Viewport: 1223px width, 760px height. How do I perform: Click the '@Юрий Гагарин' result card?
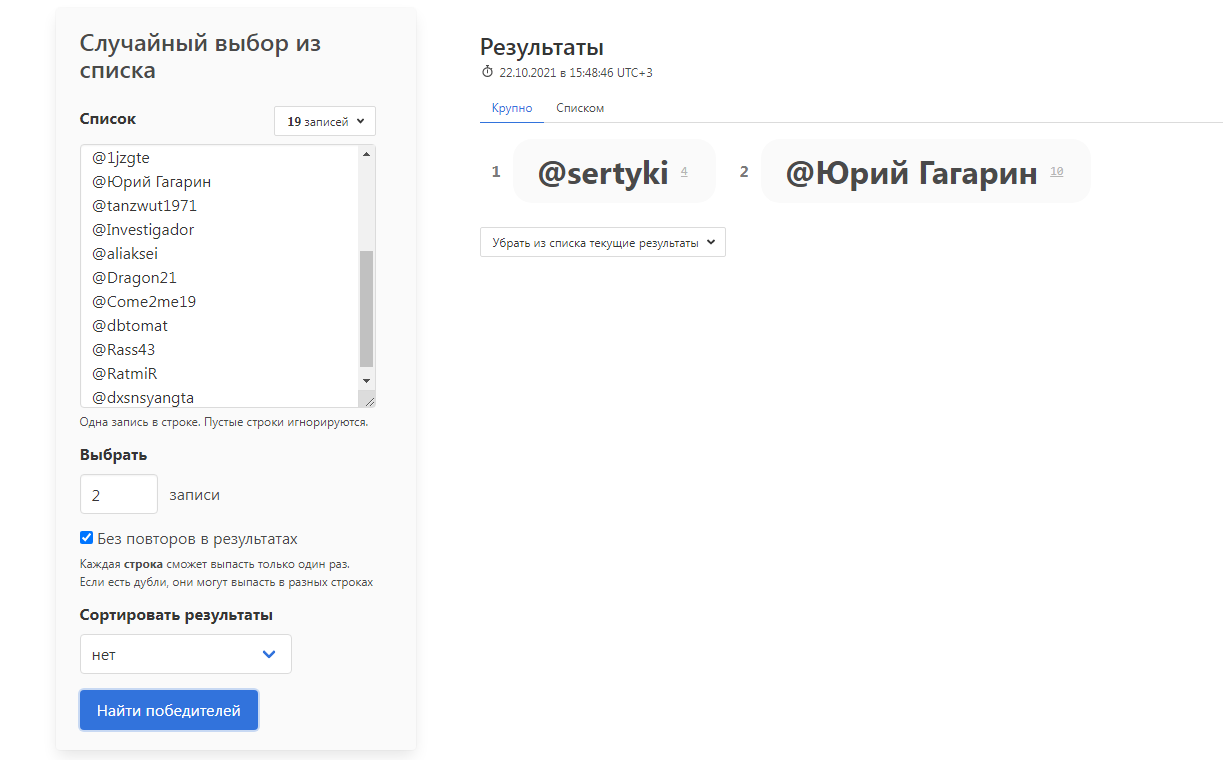click(925, 171)
